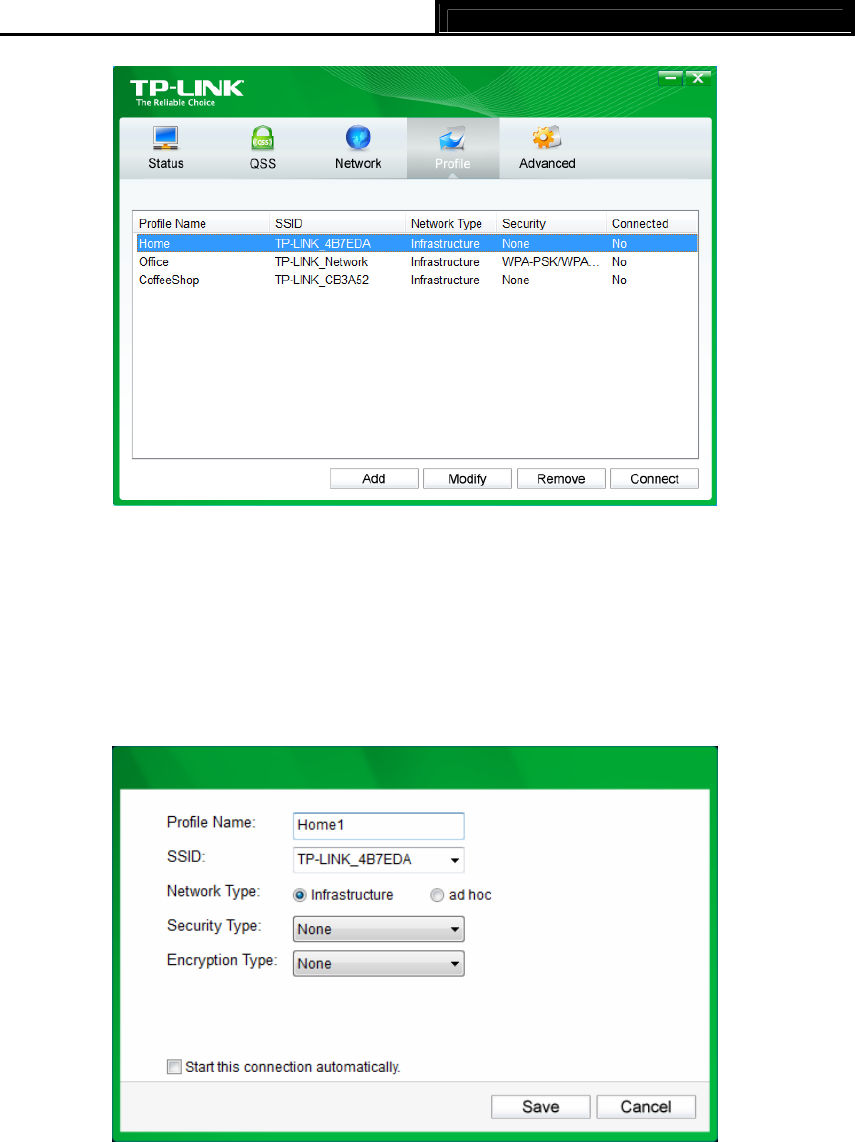
Task: Select the CoffeeShop profile row
Action: (x=417, y=280)
